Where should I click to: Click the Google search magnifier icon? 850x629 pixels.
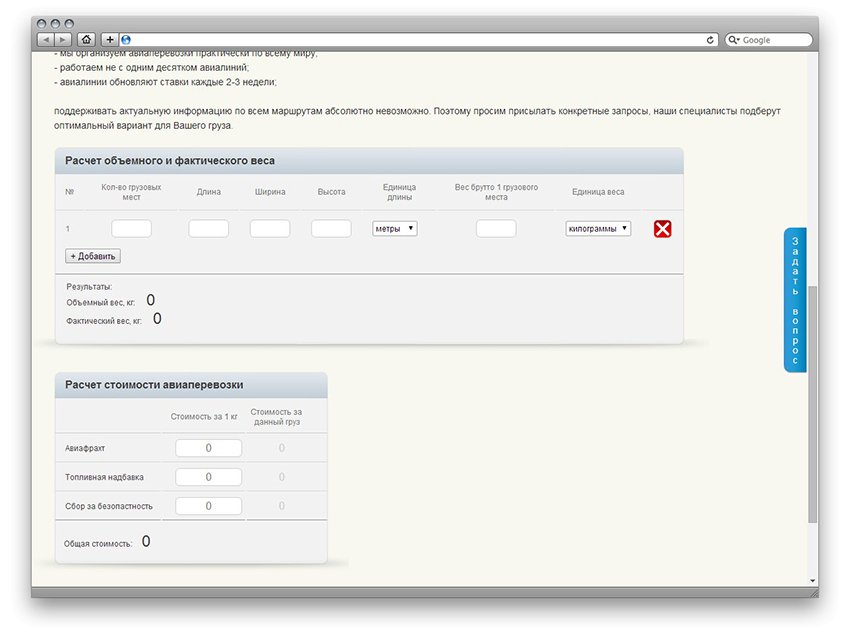[735, 40]
